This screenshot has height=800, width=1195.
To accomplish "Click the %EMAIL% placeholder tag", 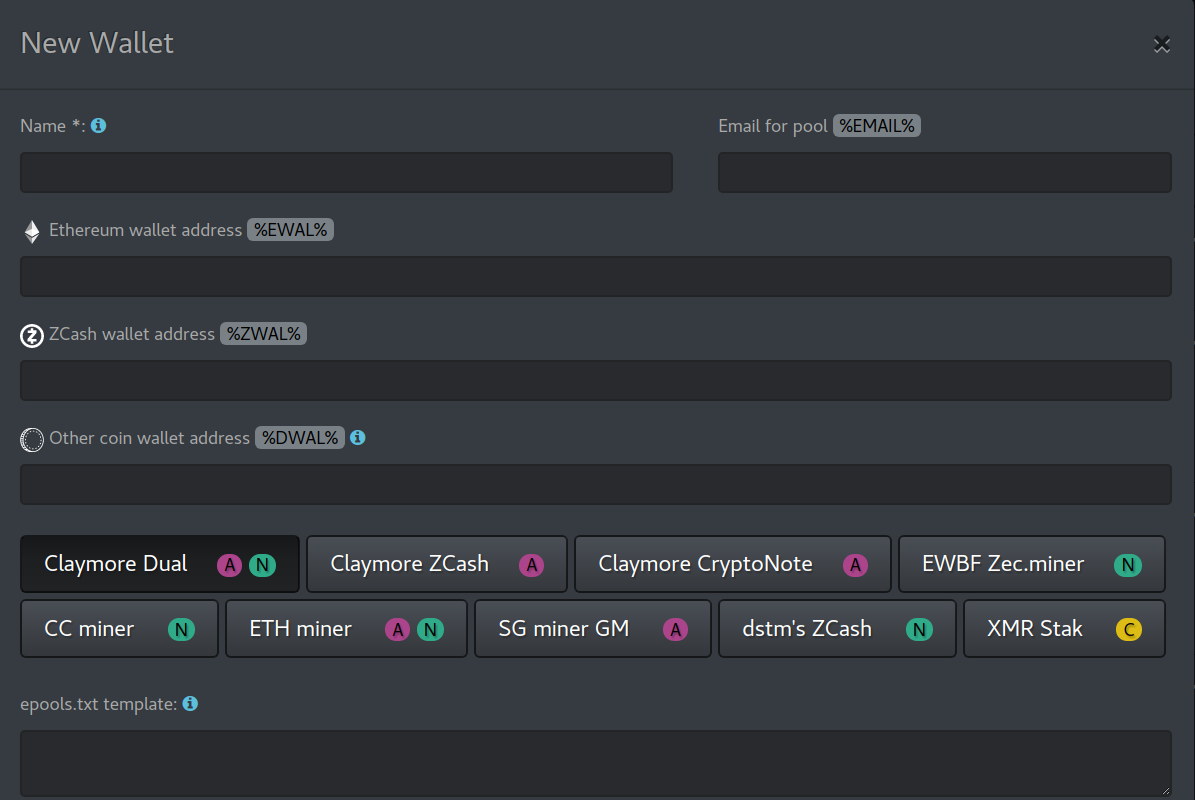I will [876, 126].
